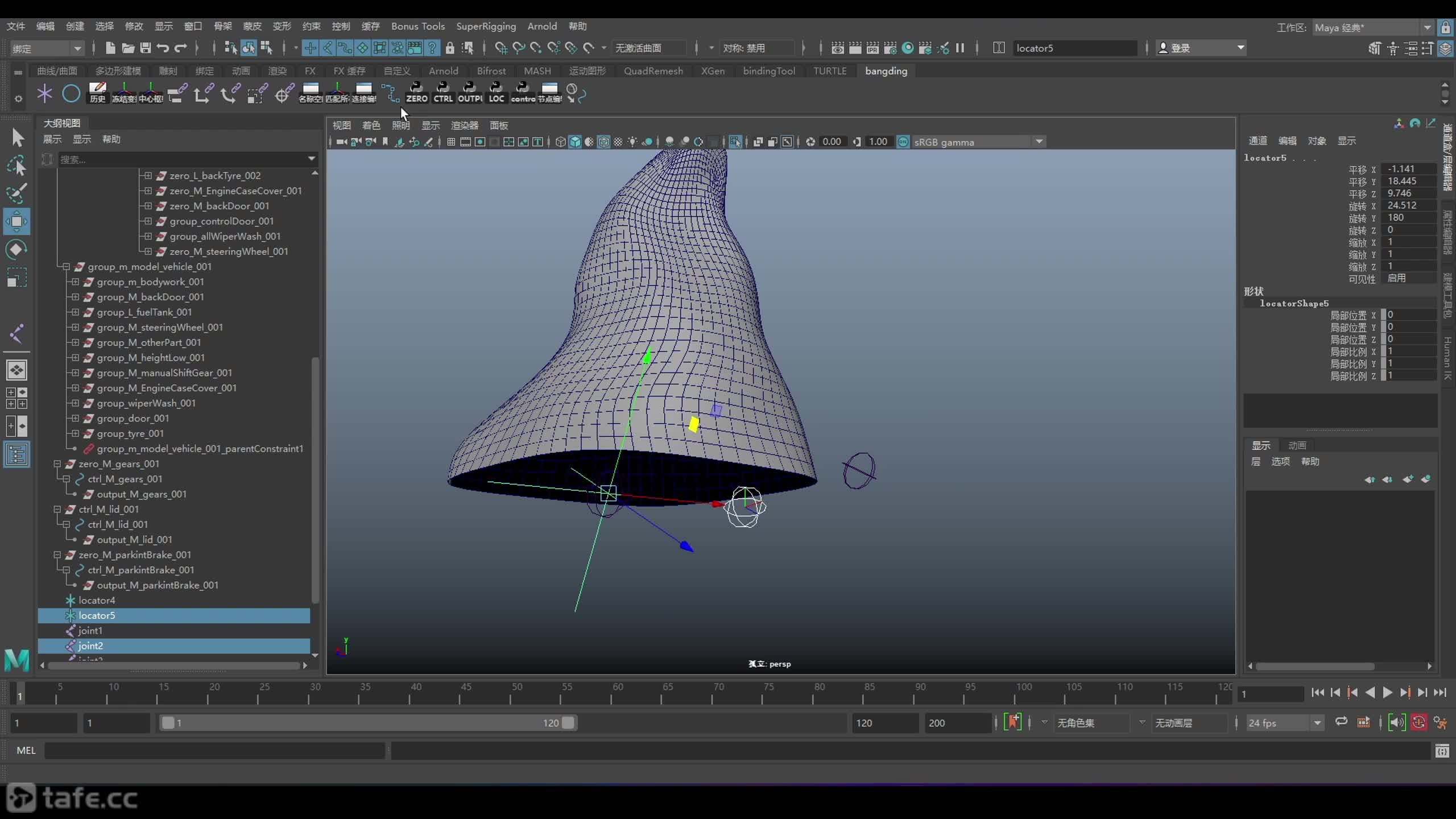The image size is (1456, 819).
Task: Click the 平移 X value field
Action: [x=1409, y=169]
